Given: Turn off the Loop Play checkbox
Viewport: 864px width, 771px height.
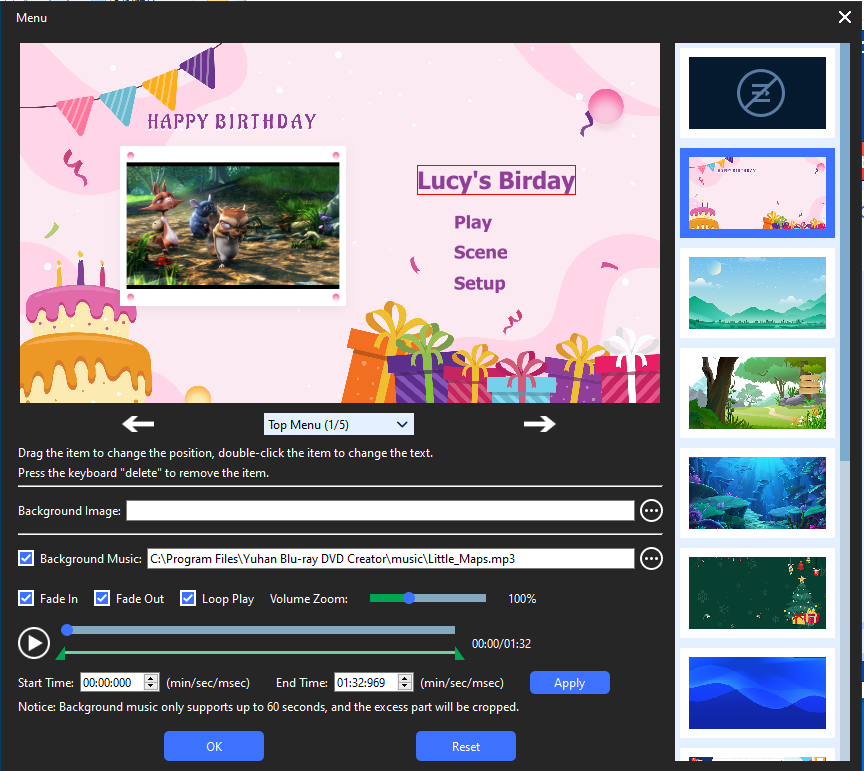Looking at the screenshot, I should point(188,598).
